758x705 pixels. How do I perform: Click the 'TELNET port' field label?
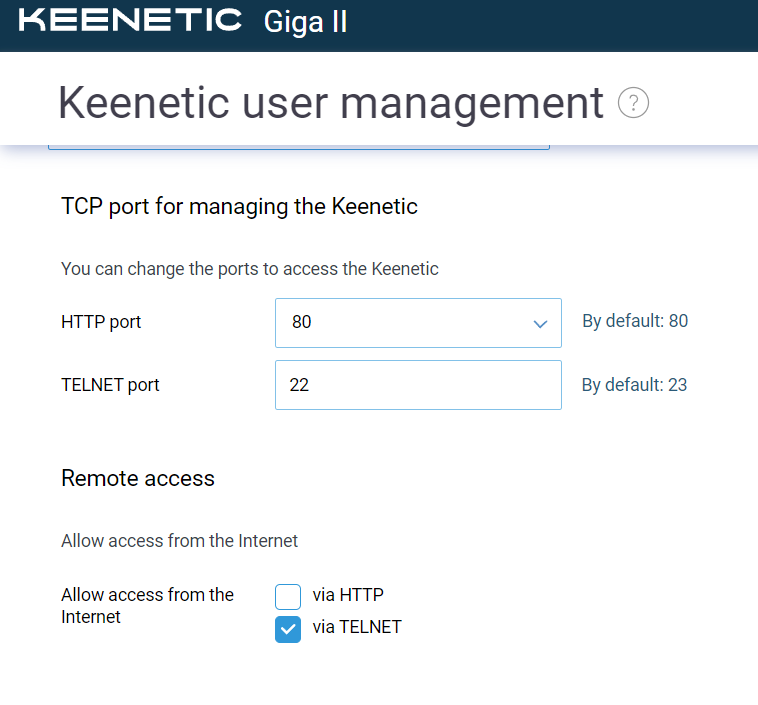pyautogui.click(x=110, y=385)
